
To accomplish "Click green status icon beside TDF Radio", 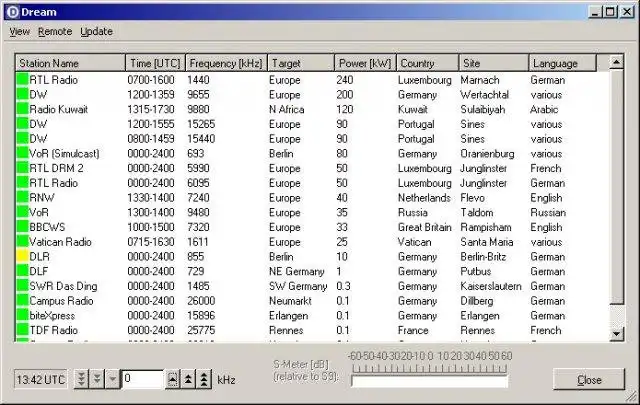I will 22,330.
